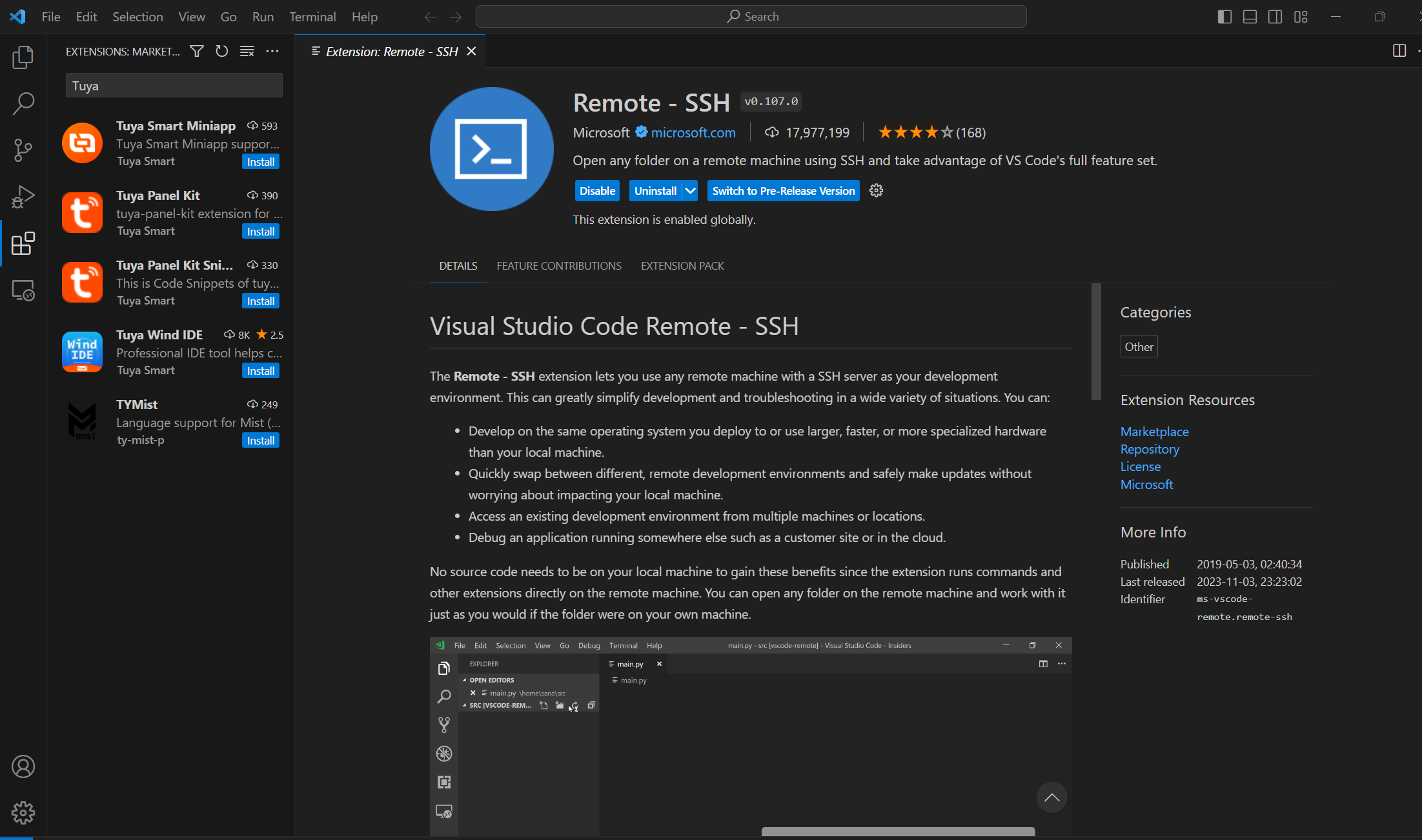Open the View menu
This screenshot has width=1422, height=840.
[x=192, y=17]
